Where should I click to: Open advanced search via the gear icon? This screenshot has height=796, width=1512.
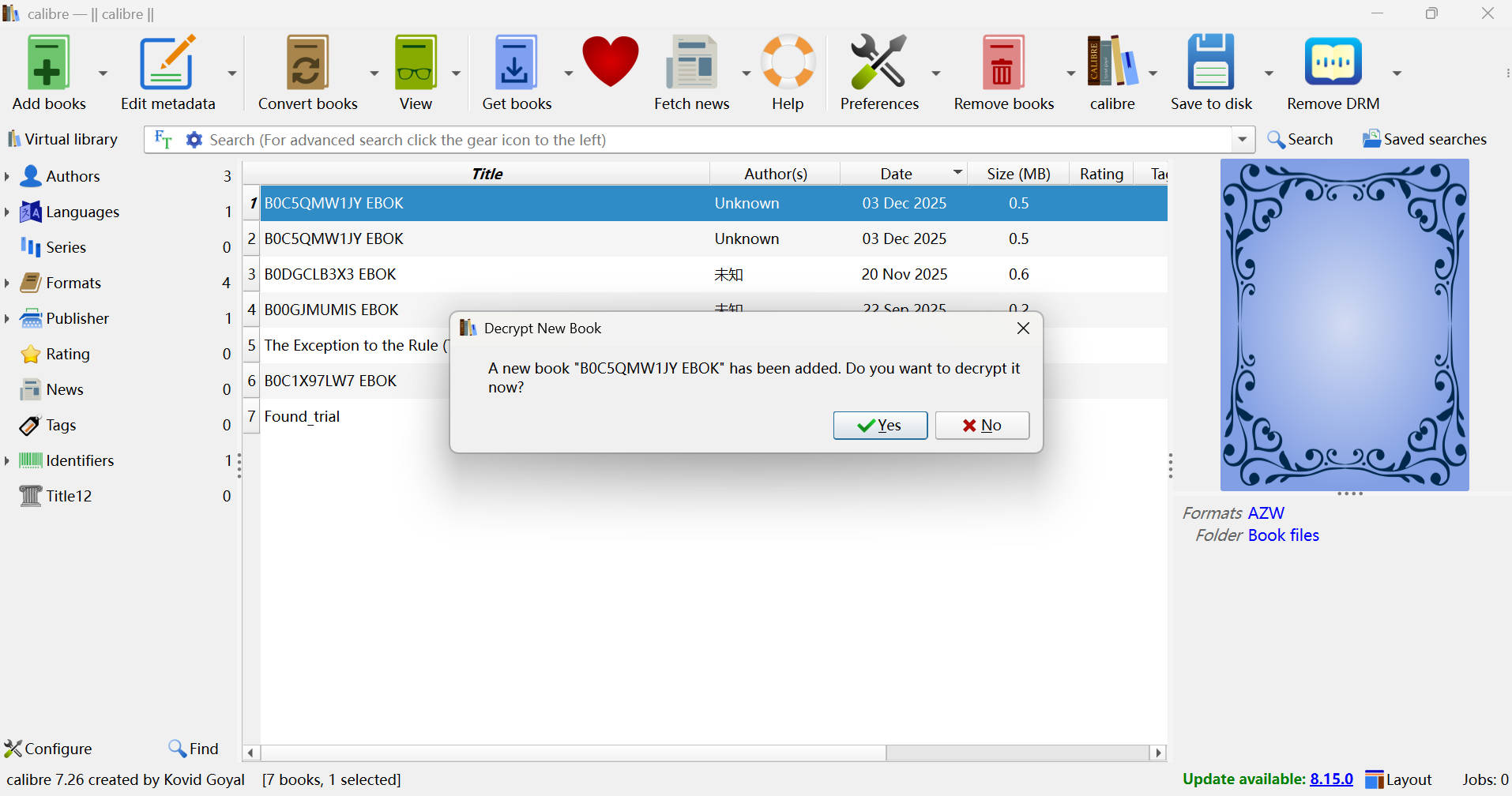(194, 139)
